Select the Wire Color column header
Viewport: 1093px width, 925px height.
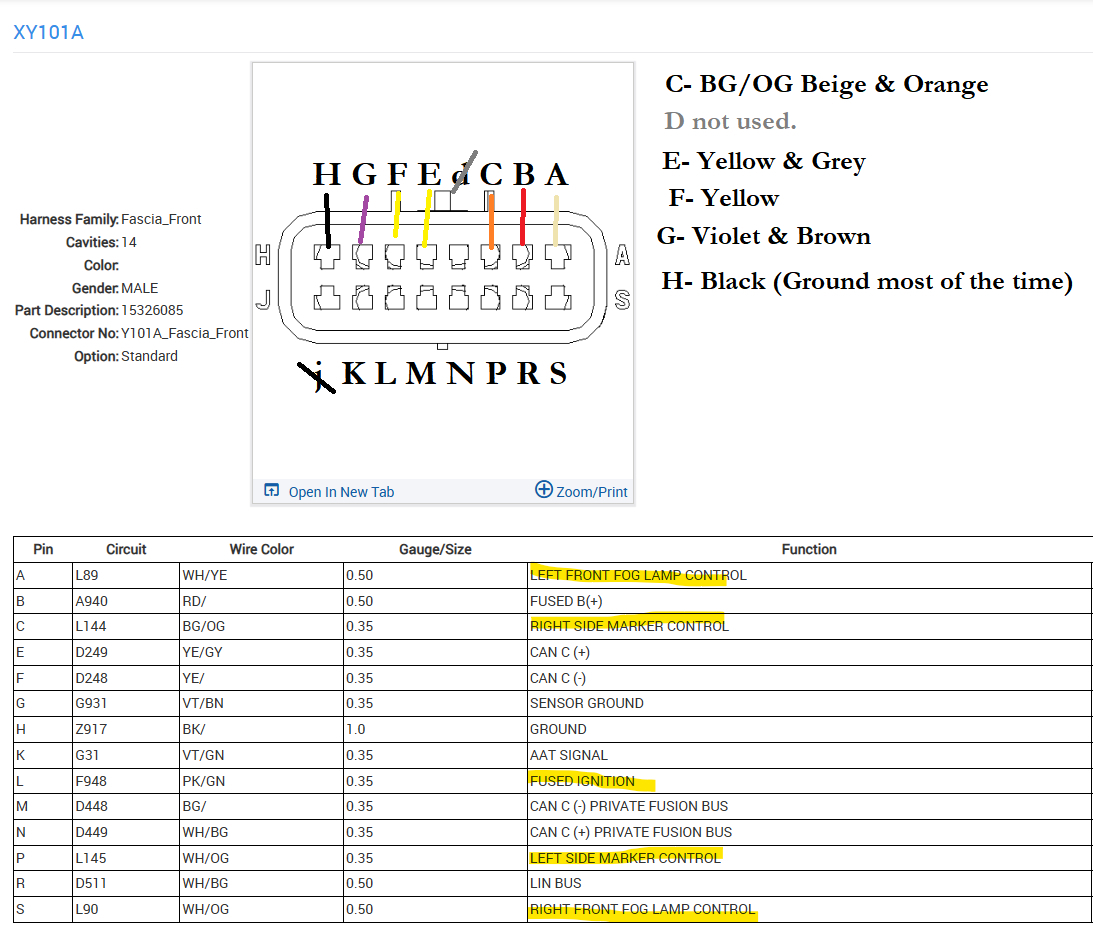coord(261,549)
